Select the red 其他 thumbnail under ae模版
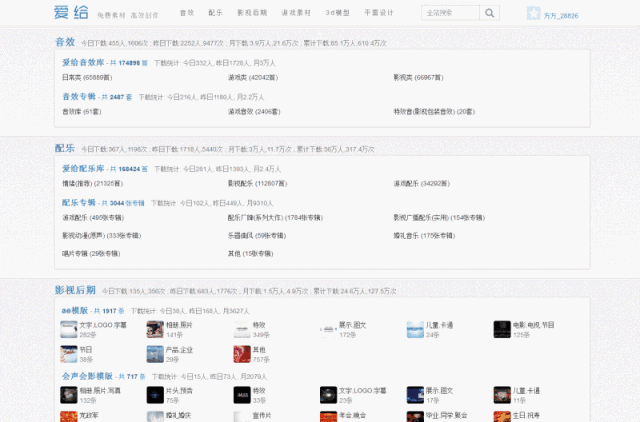 [x=242, y=354]
